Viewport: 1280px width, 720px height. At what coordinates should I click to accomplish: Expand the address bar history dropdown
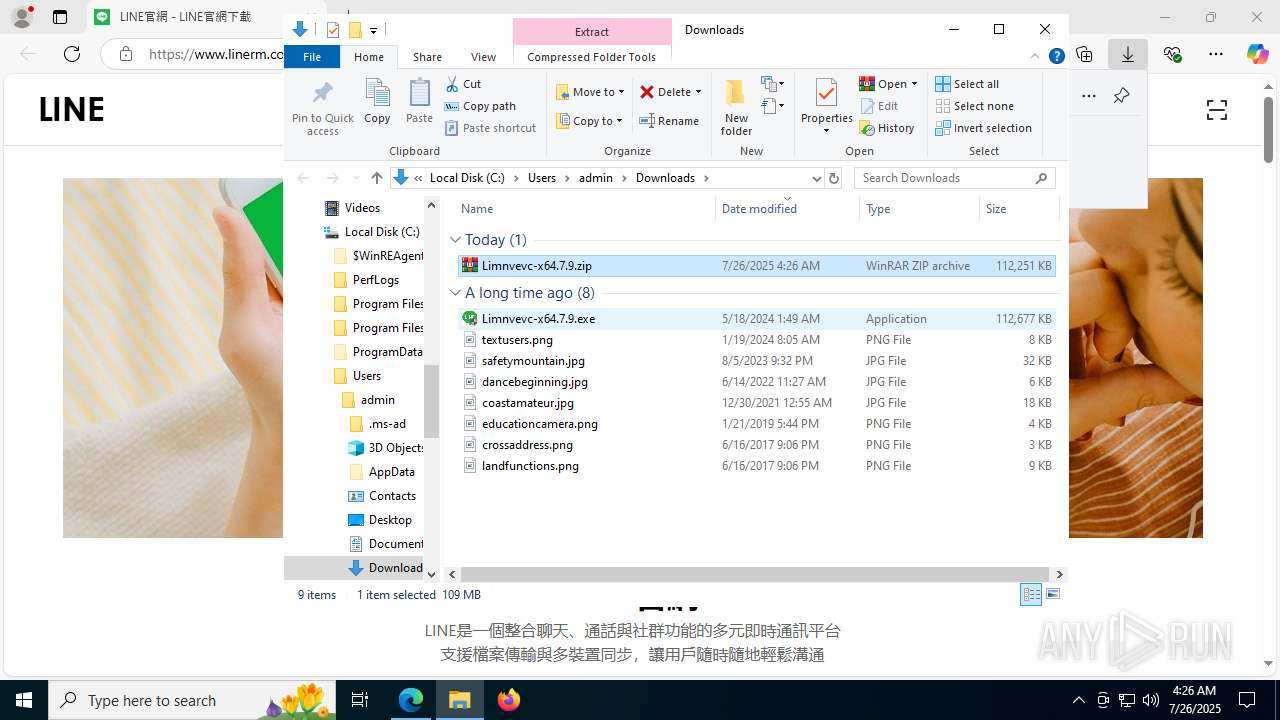pyautogui.click(x=816, y=178)
